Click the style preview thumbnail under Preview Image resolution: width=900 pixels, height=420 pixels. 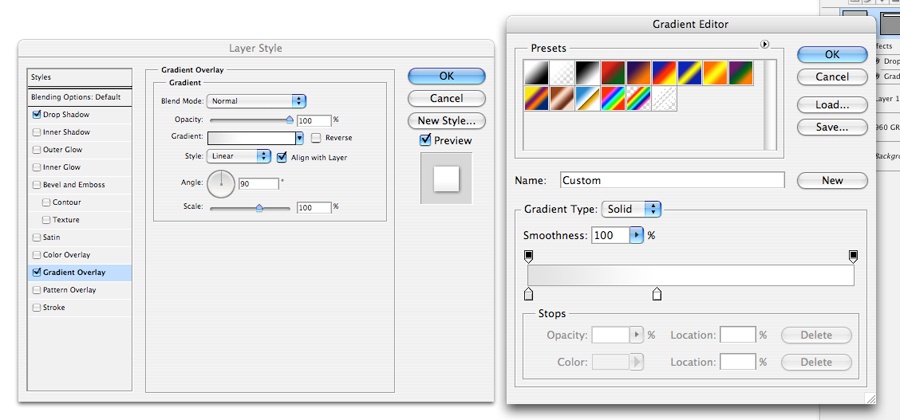click(446, 178)
